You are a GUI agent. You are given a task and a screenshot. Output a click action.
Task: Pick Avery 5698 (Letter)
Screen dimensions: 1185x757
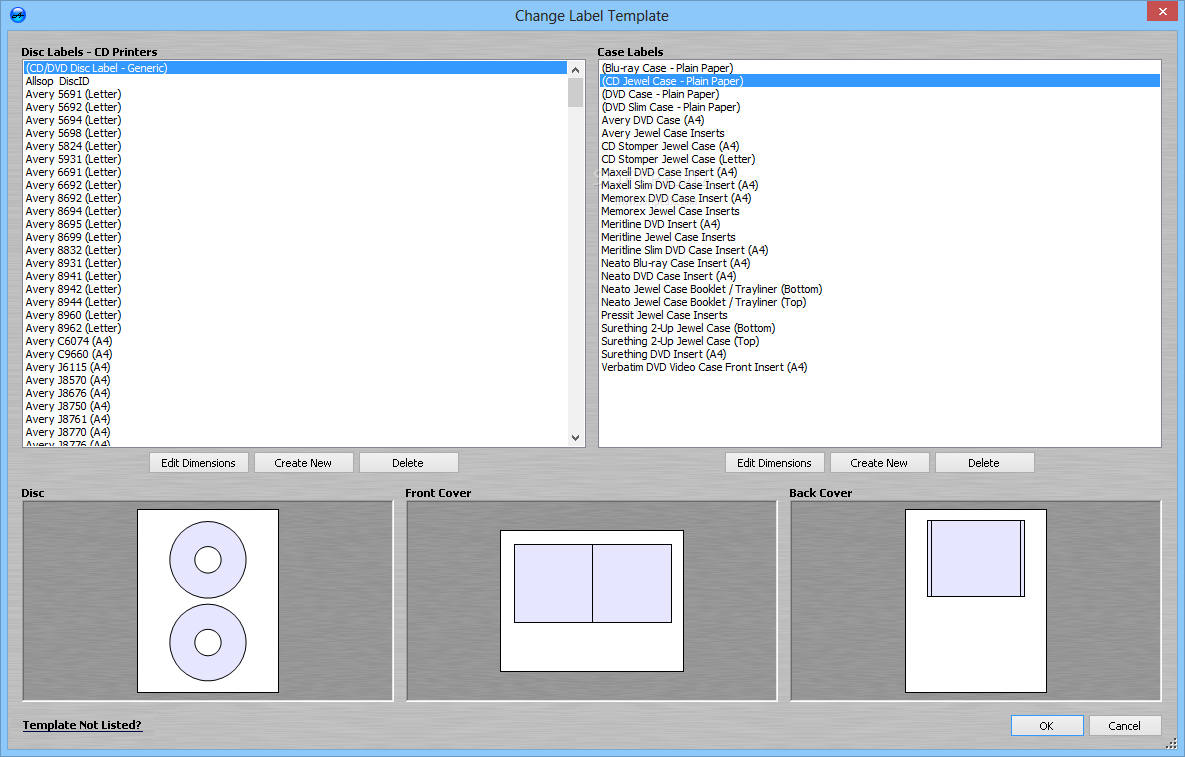click(x=295, y=133)
